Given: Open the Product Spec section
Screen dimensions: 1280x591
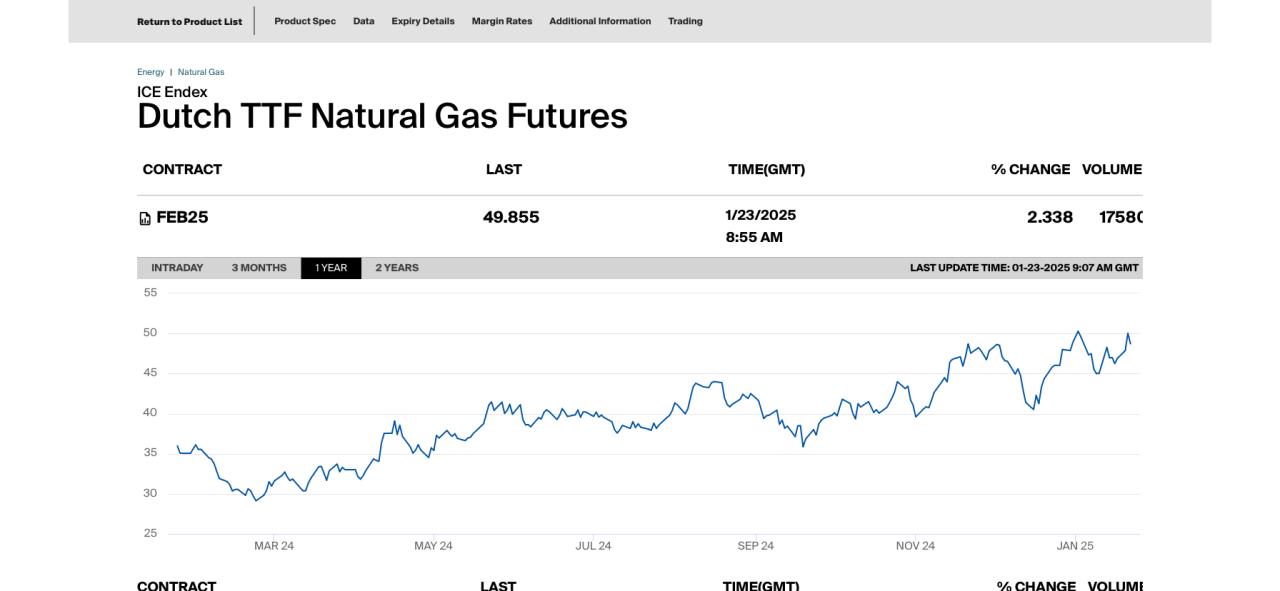Looking at the screenshot, I should coord(305,21).
